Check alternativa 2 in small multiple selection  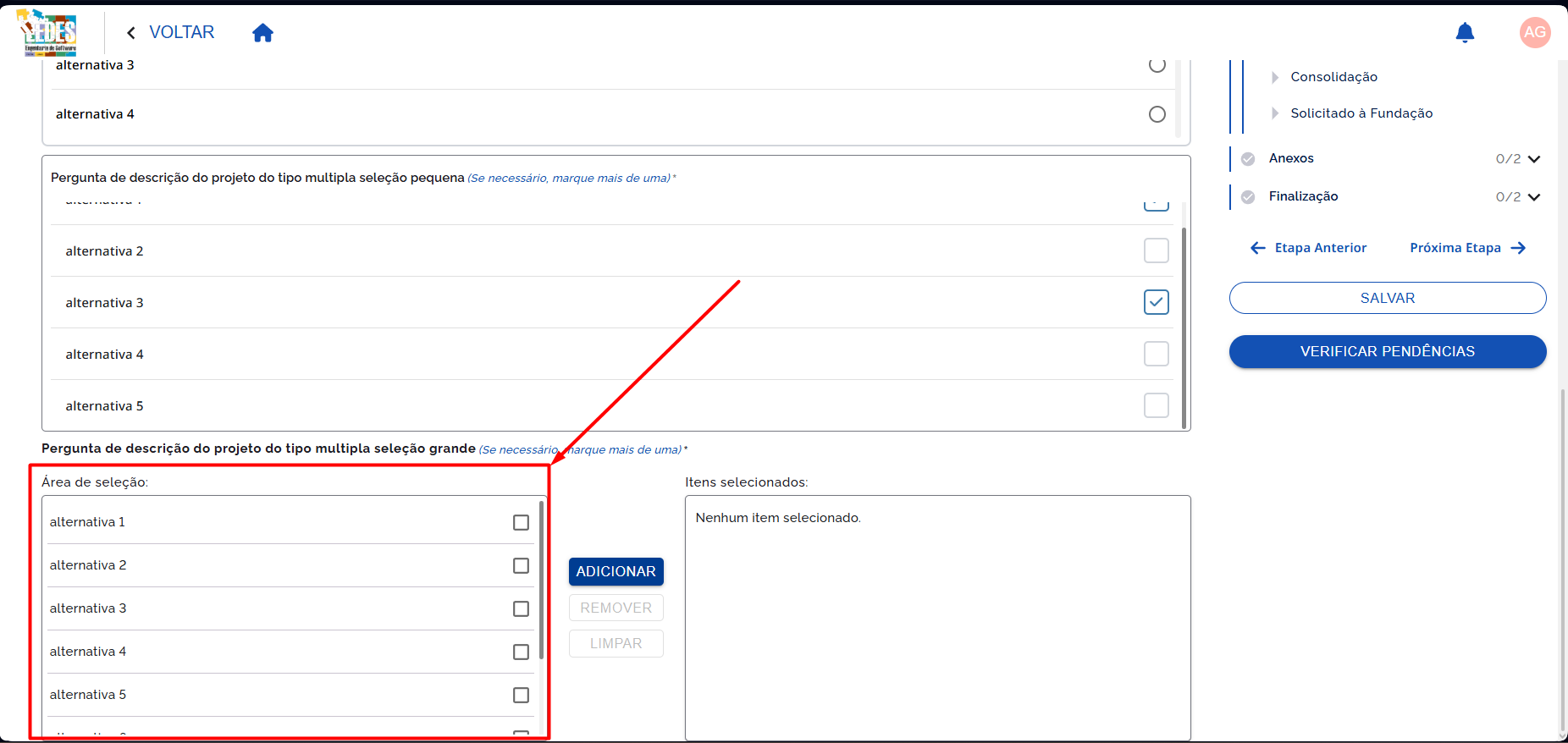point(1157,250)
